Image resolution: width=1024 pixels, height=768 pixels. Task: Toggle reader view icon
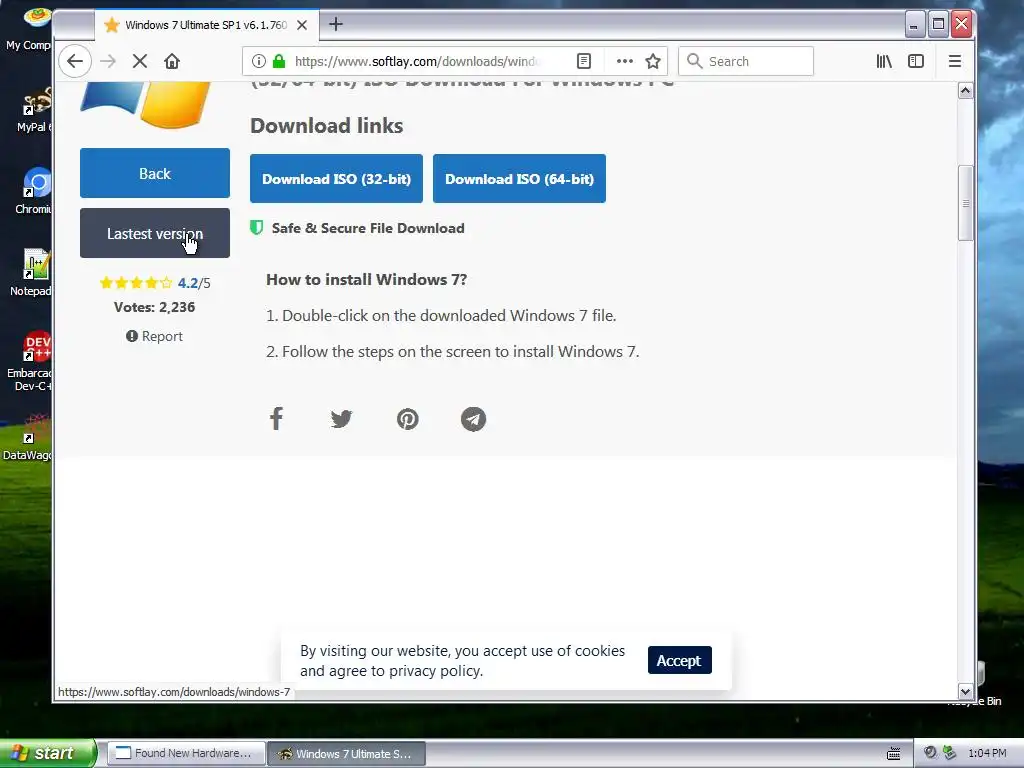tap(584, 61)
